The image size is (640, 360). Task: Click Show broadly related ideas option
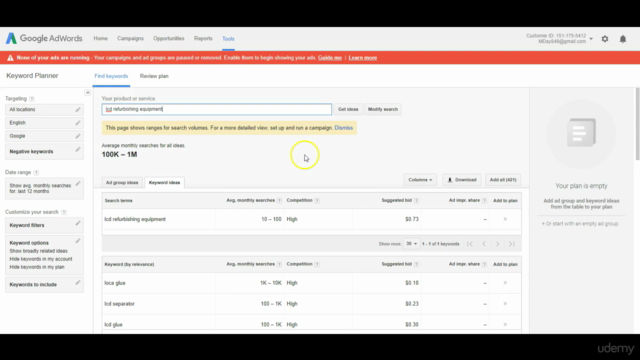[38, 251]
